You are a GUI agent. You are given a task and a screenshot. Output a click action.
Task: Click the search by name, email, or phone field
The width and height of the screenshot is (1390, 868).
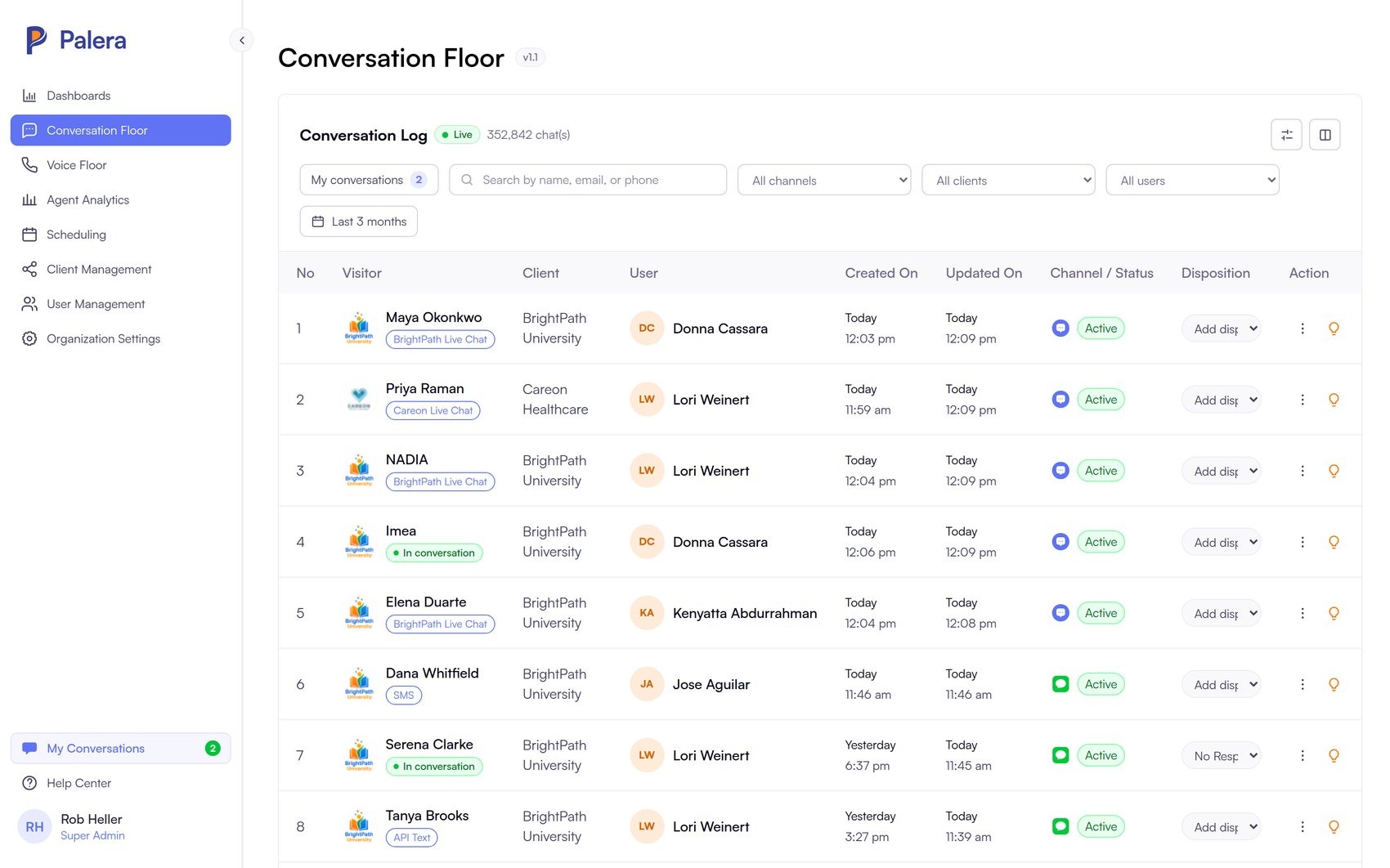coord(587,180)
